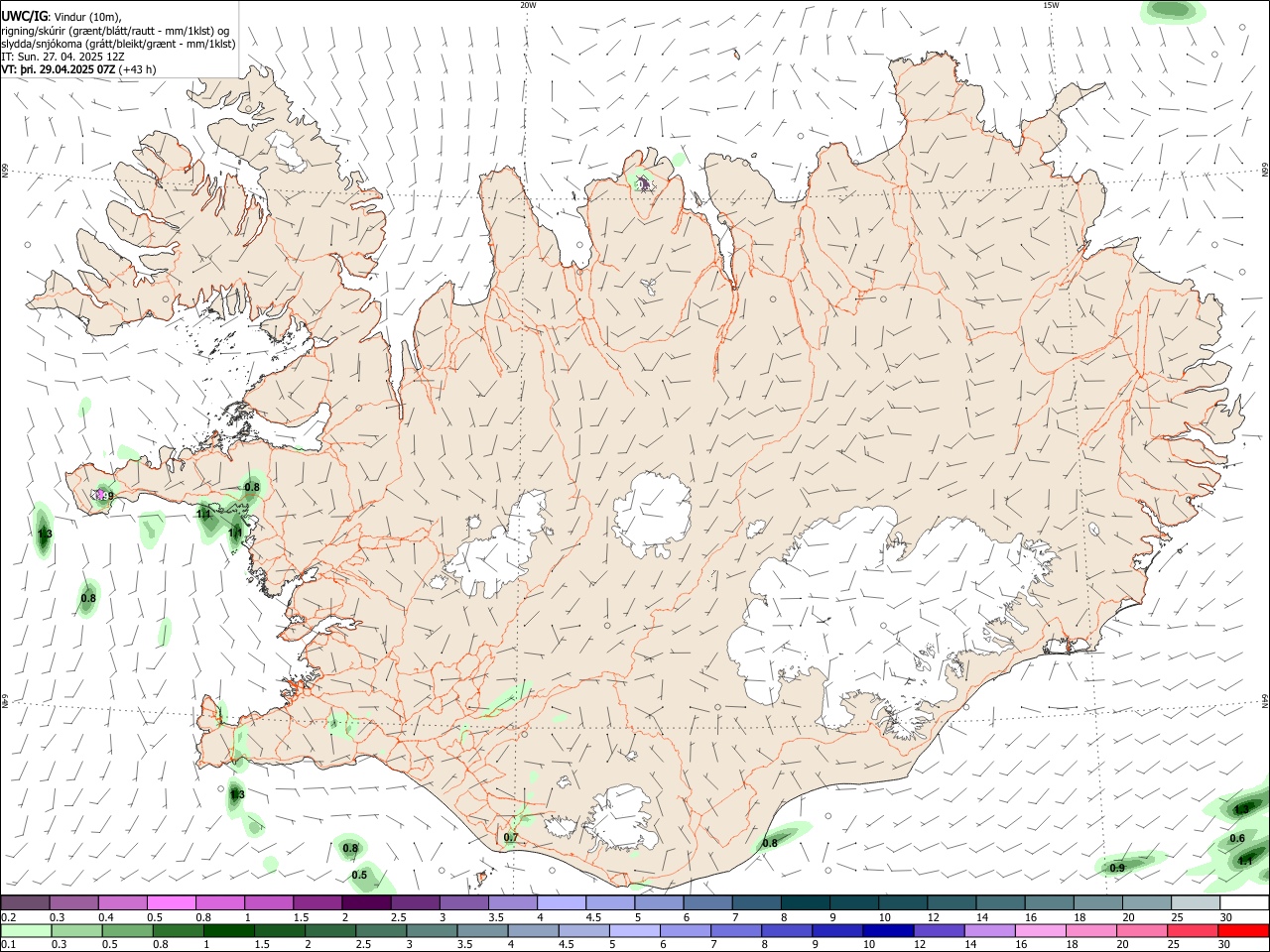The image size is (1270, 952).
Task: Click the '15W' longitude label
Action: coord(1051,5)
